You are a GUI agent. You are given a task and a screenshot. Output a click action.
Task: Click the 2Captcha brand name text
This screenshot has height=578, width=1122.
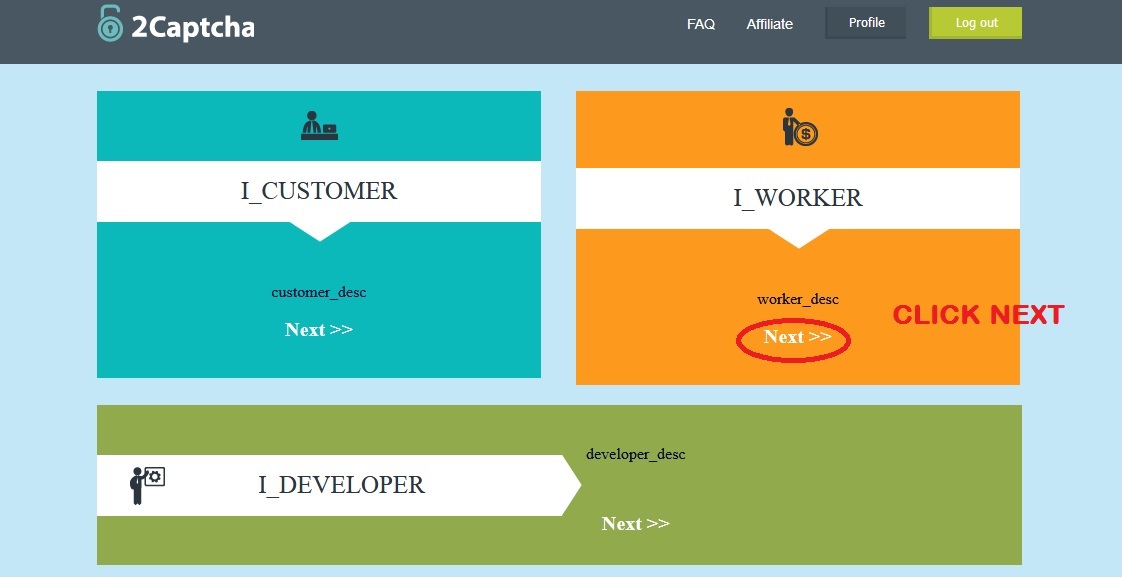[x=192, y=27]
